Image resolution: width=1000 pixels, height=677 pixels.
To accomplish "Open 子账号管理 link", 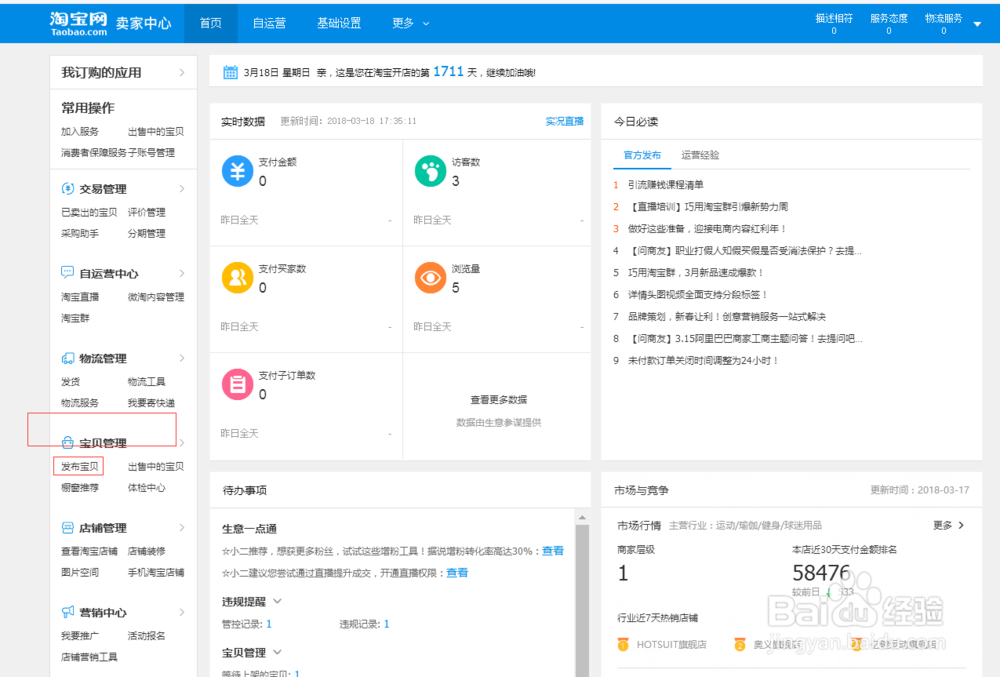I will point(151,153).
